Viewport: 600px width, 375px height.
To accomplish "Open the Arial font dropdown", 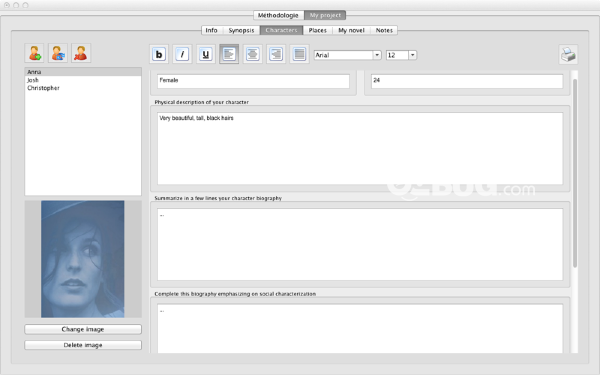I will tap(377, 55).
